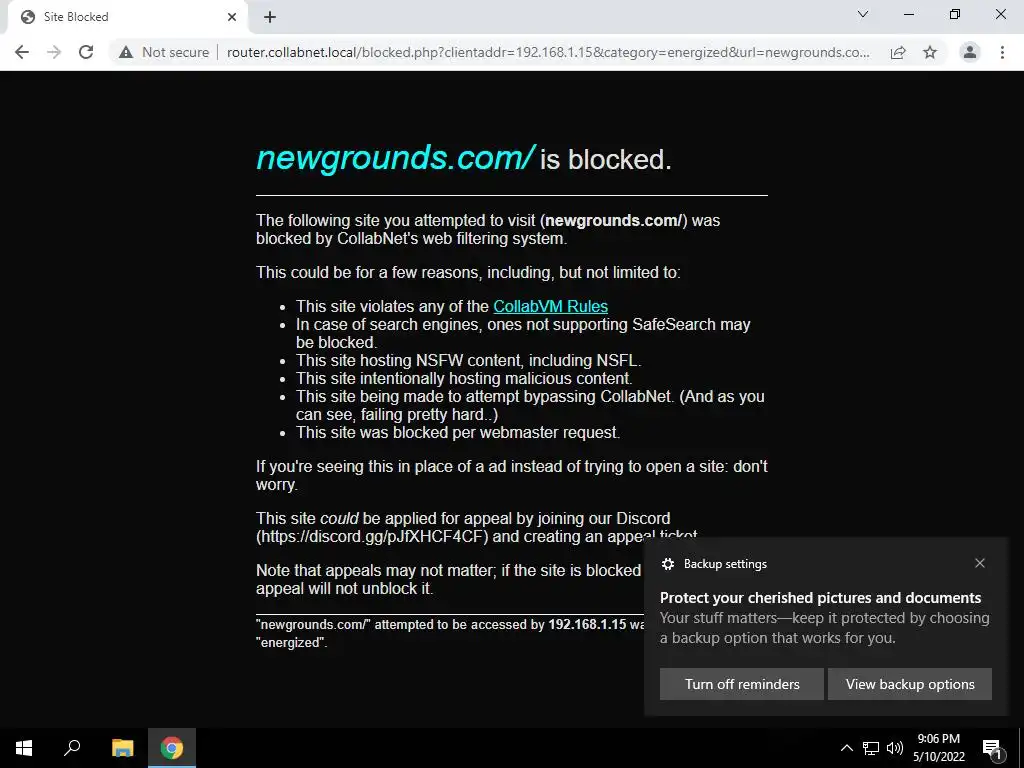The height and width of the screenshot is (768, 1024).
Task: Open Chrome's three-dot menu
Action: (x=1002, y=52)
